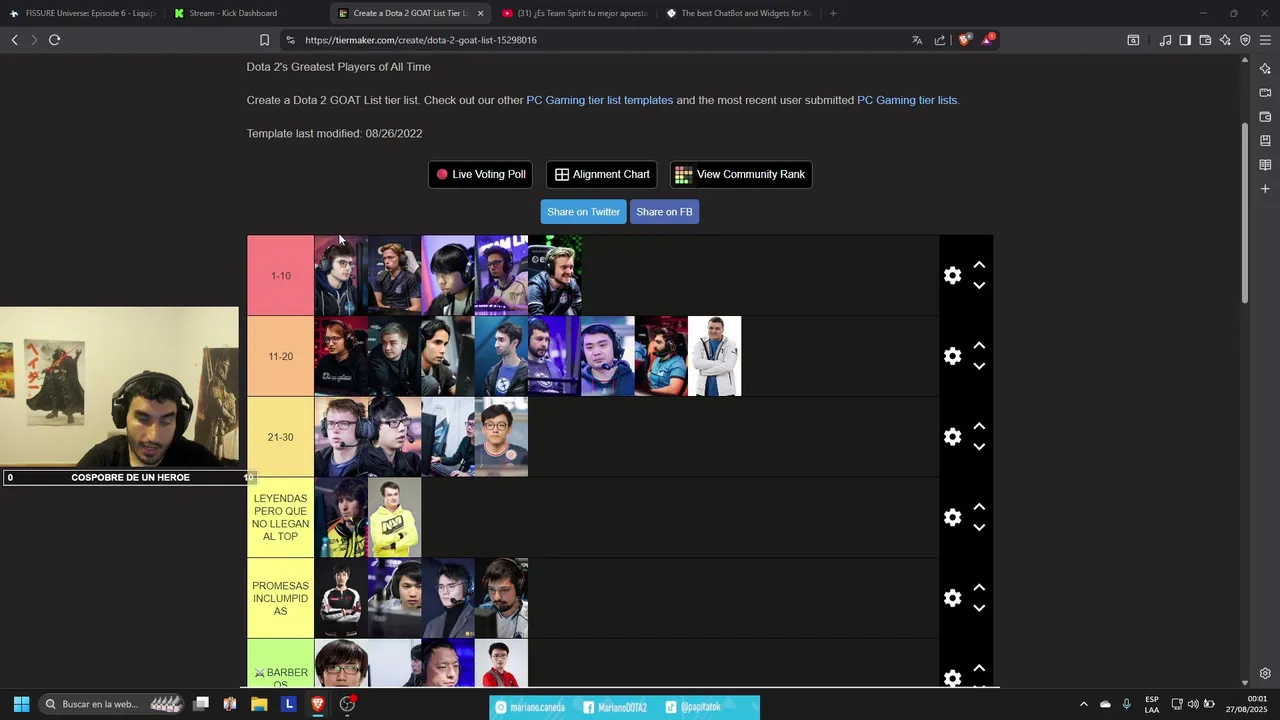The width and height of the screenshot is (1280, 720).
Task: Open a new browser tab
Action: pos(833,13)
